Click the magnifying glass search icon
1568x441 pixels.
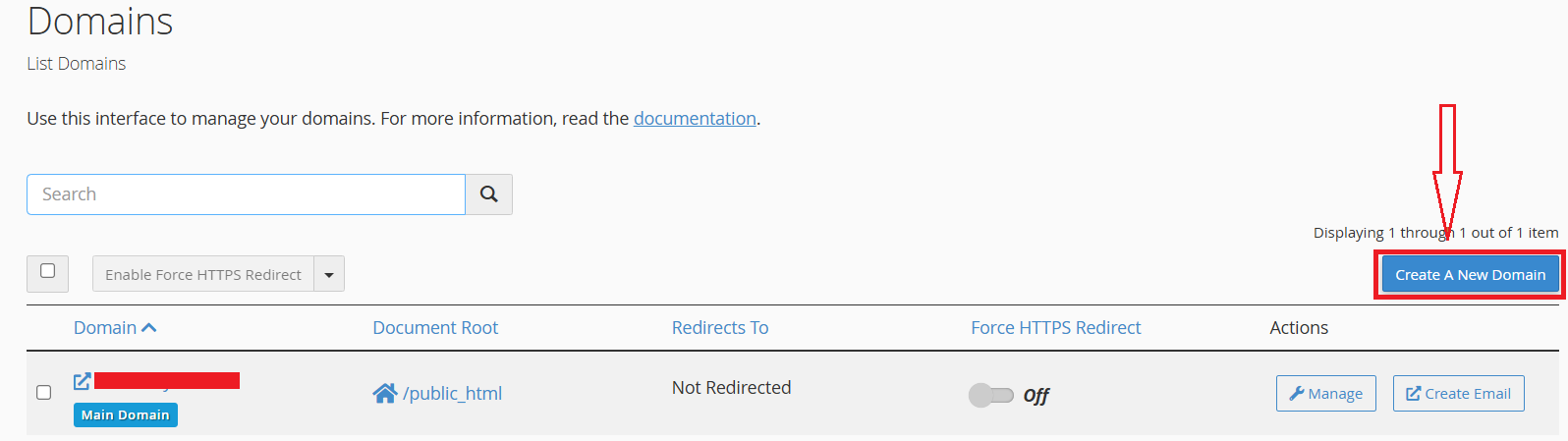[x=488, y=194]
